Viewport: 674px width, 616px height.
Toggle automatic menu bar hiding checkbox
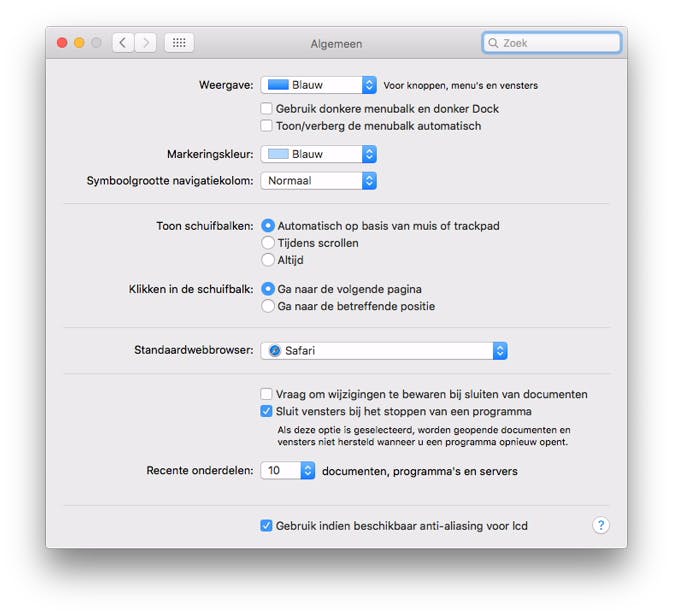(267, 126)
